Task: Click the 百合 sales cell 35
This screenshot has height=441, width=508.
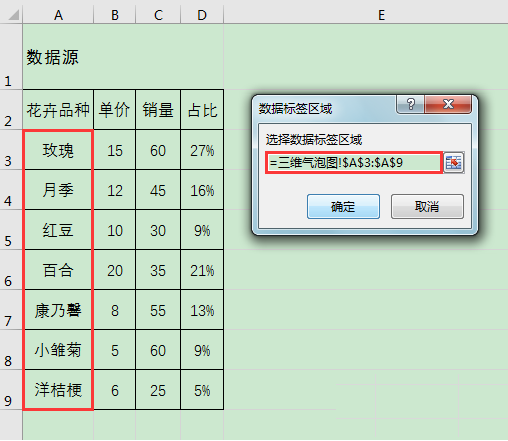Action: (x=158, y=270)
